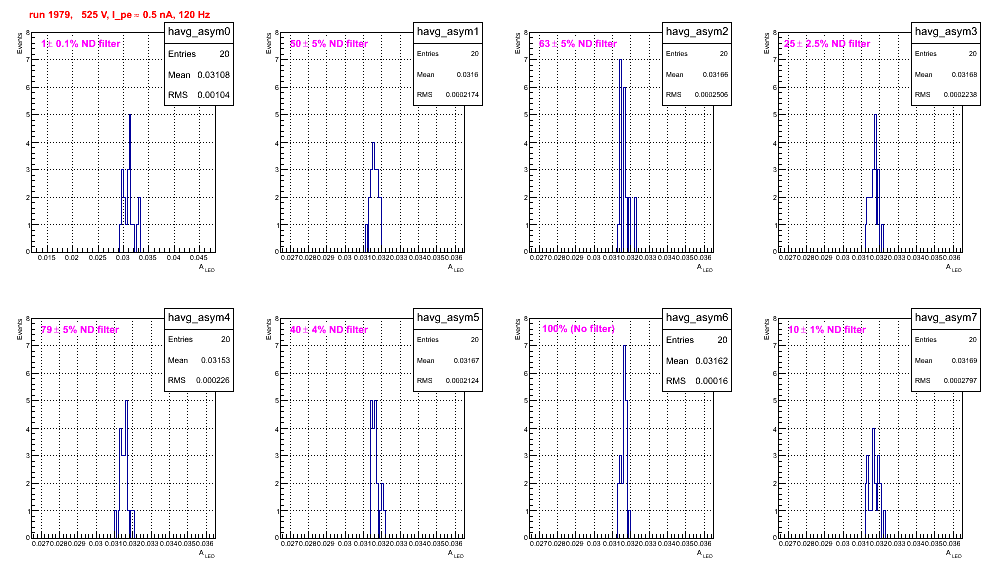Click the A_LED axis title under havg_asym7
Image resolution: width=996 pixels, height=572 pixels.
[954, 554]
